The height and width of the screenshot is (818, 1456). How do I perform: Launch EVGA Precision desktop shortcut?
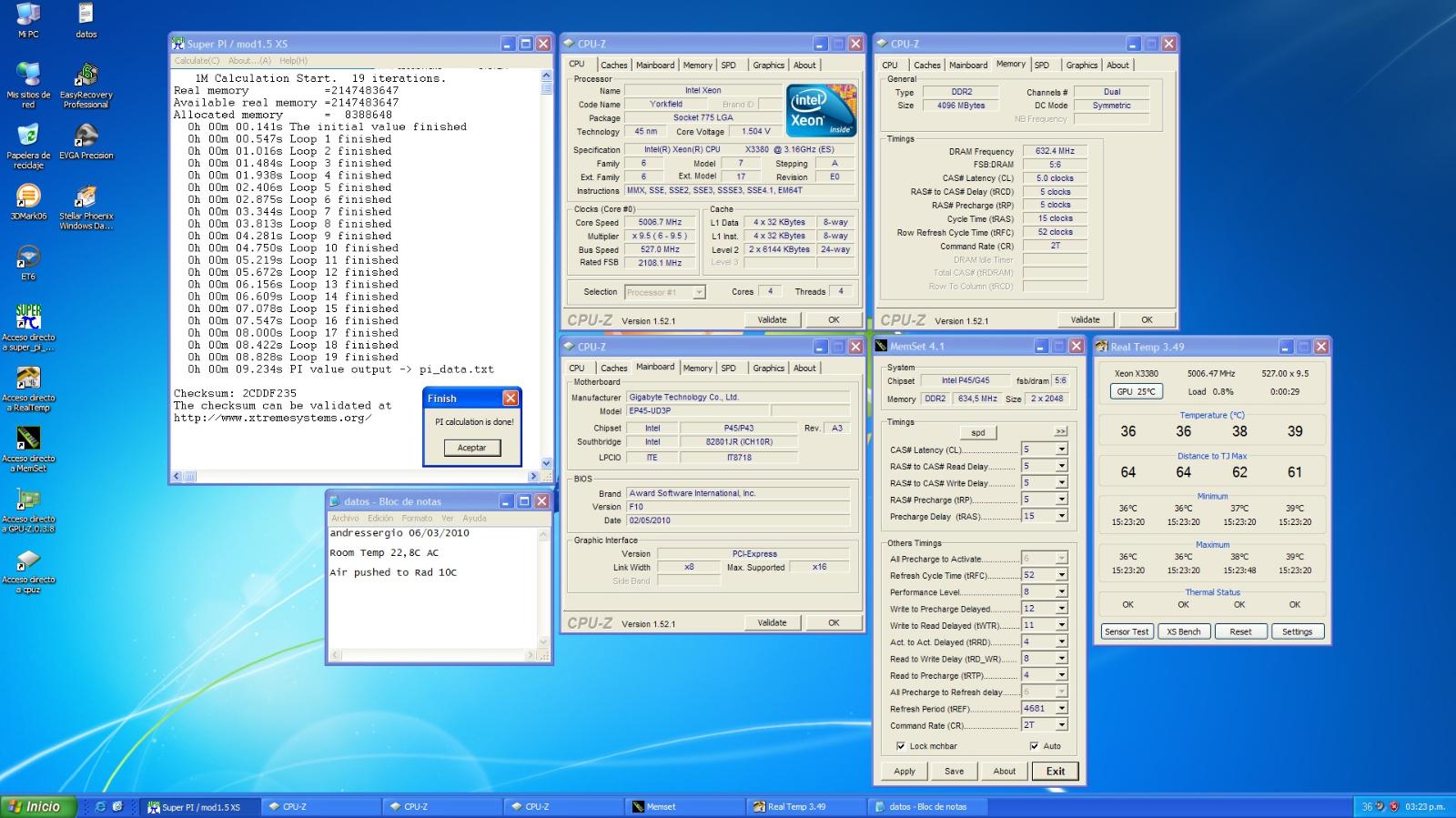tap(86, 141)
